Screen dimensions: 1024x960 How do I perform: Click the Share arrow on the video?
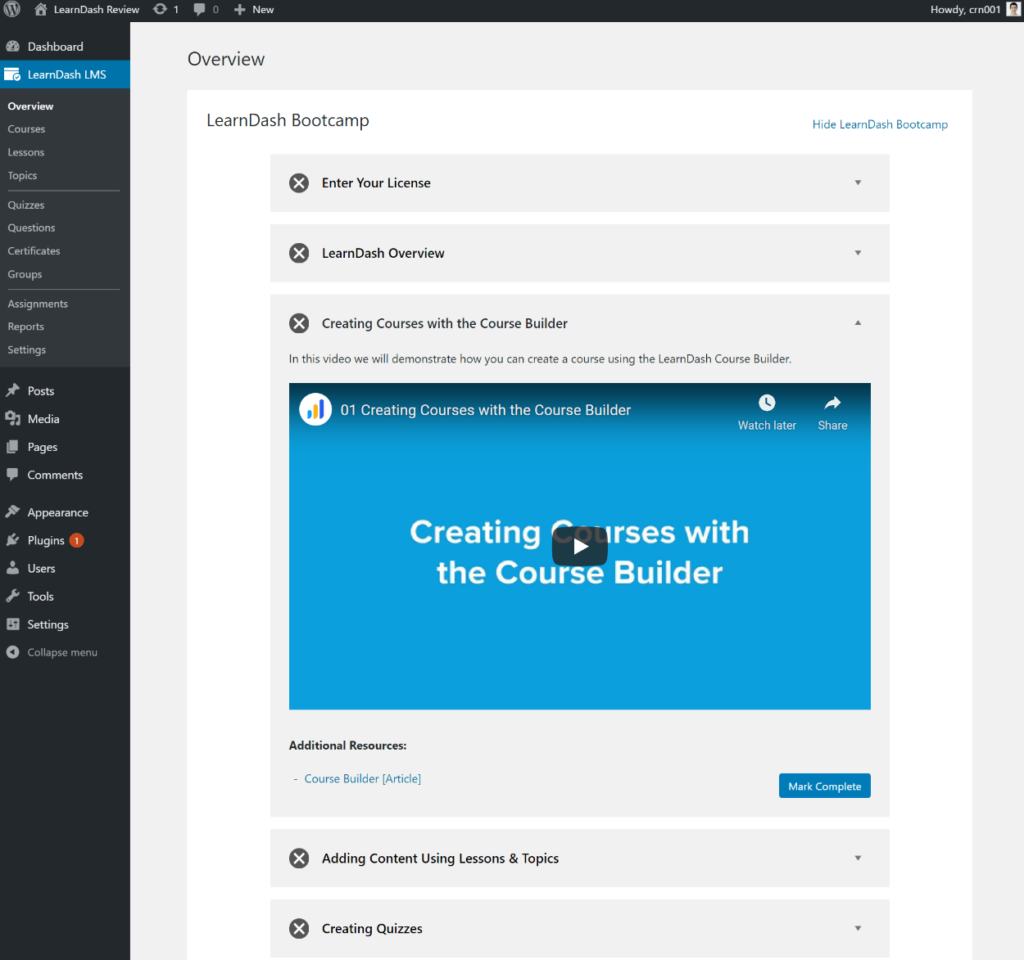(x=832, y=403)
